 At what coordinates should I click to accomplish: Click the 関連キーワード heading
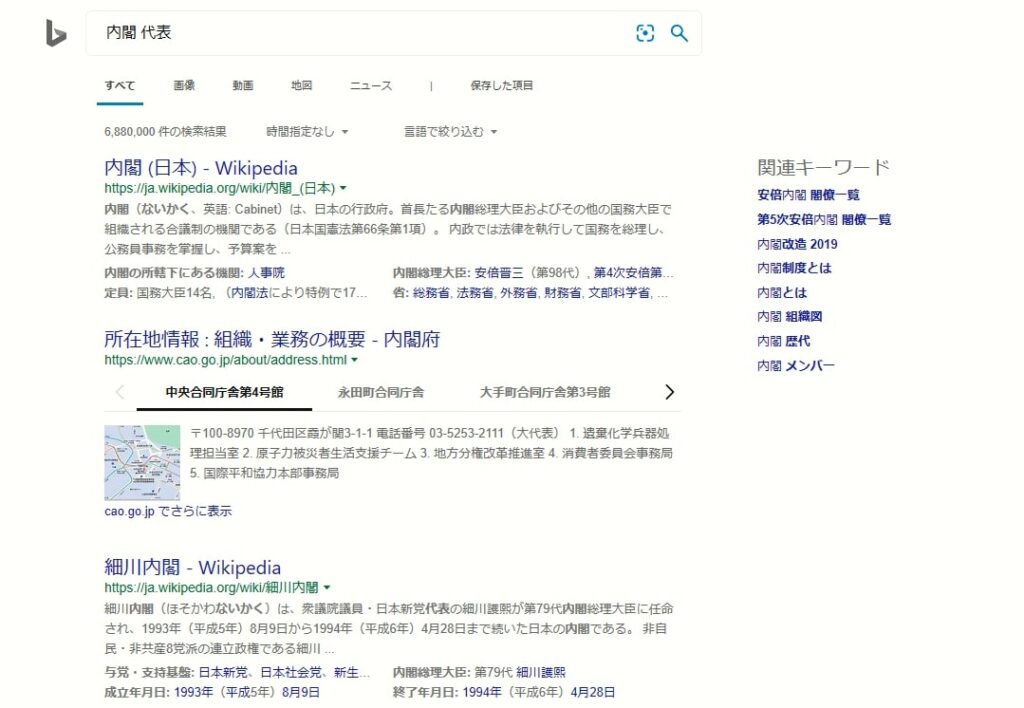point(823,167)
